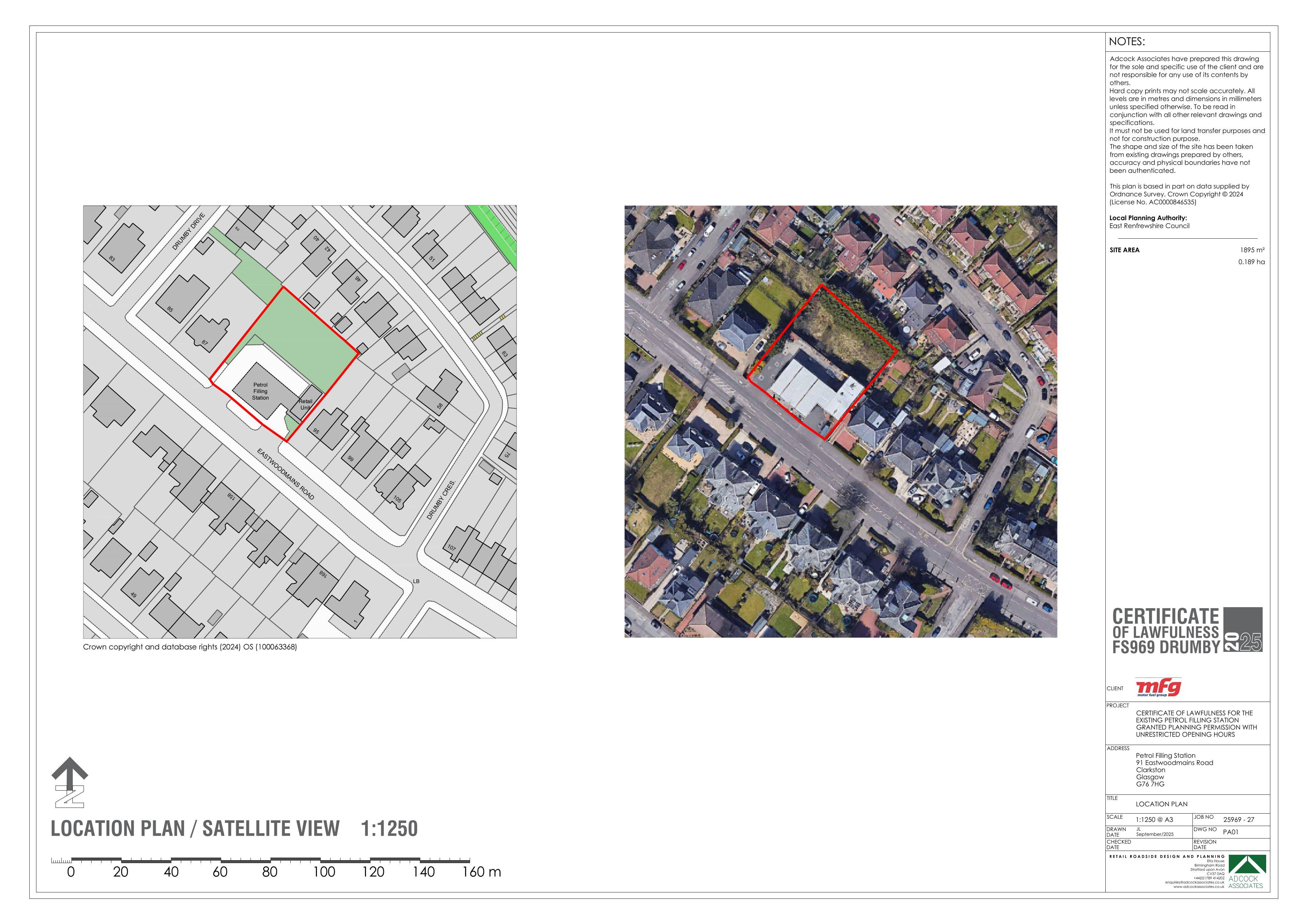Image resolution: width=1307 pixels, height=924 pixels.
Task: Click the 'Retail Unit' map label
Action: (306, 404)
